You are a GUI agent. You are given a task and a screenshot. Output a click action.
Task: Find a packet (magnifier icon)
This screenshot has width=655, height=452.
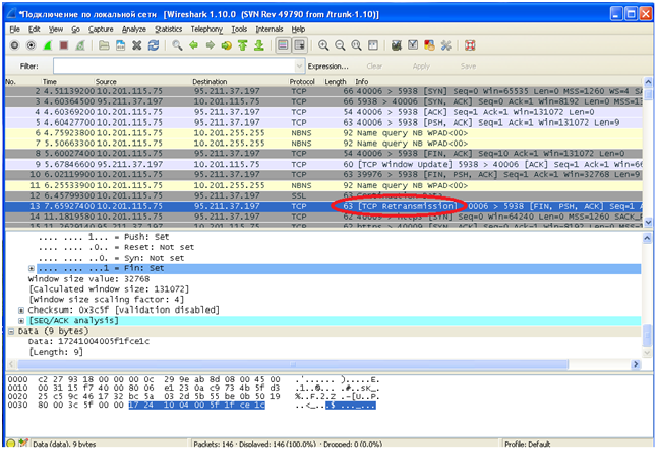[177, 46]
